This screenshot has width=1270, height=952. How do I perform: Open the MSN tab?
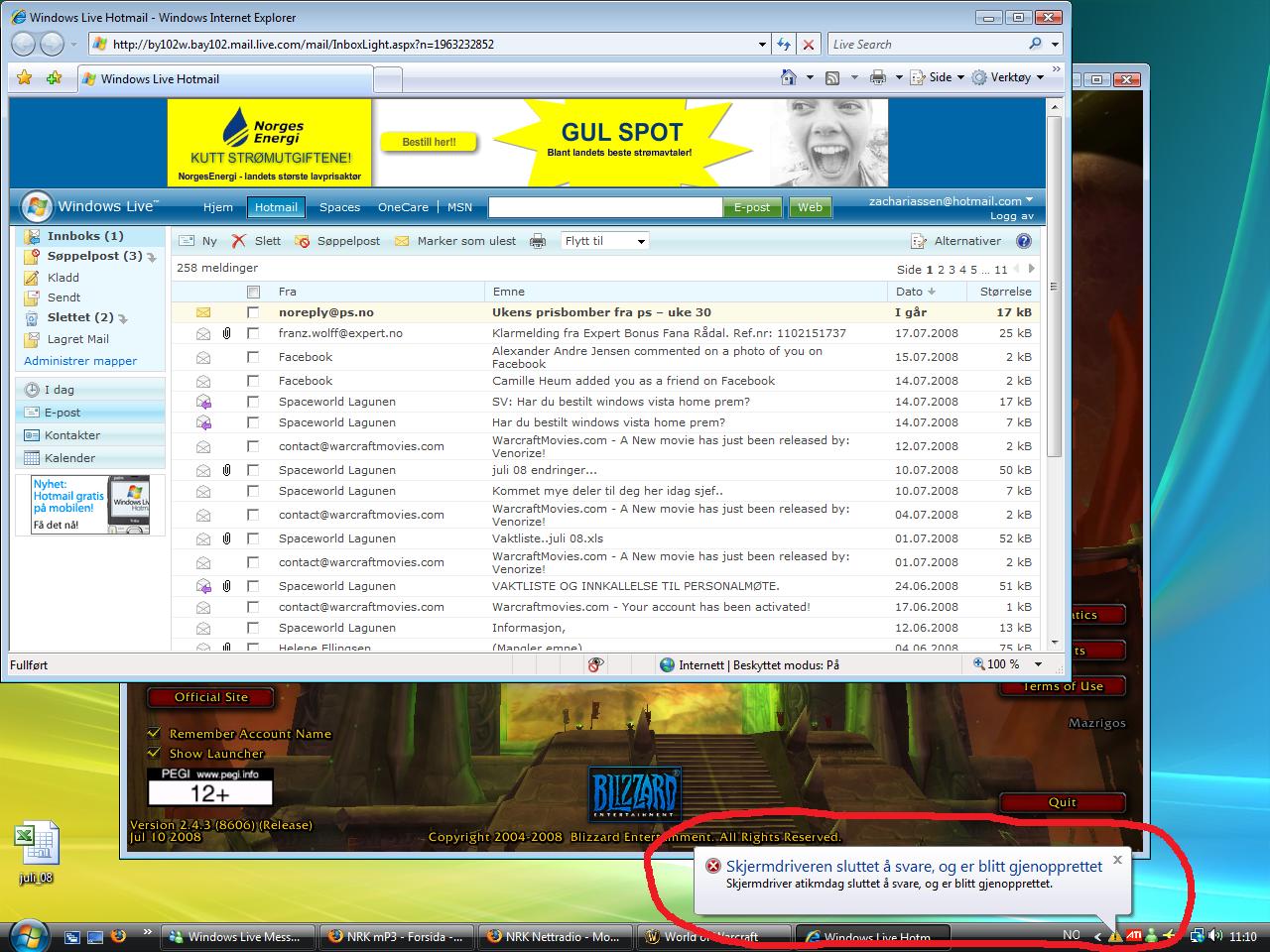coord(459,207)
